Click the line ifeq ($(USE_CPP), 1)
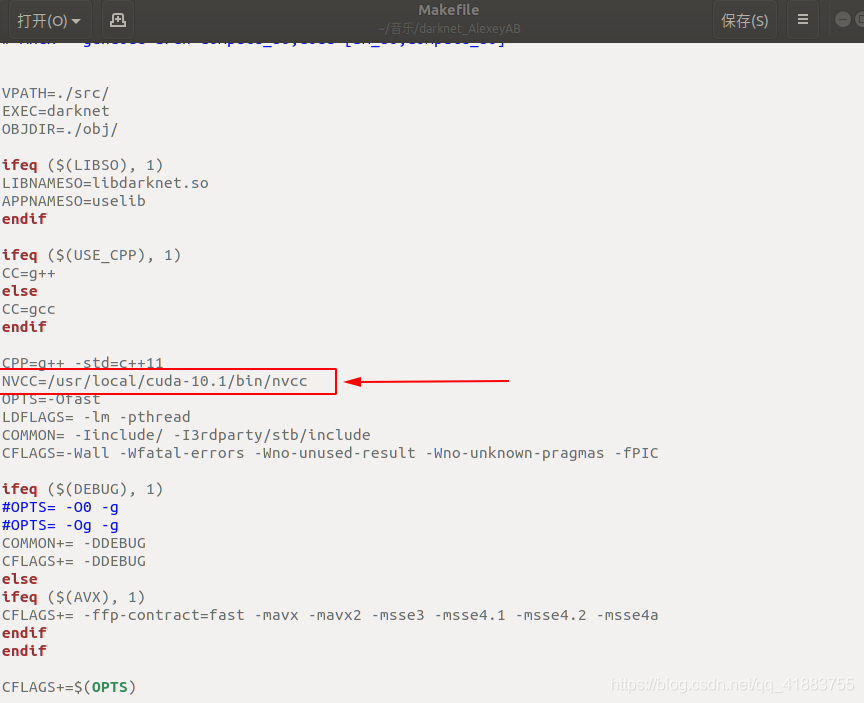 (91, 255)
